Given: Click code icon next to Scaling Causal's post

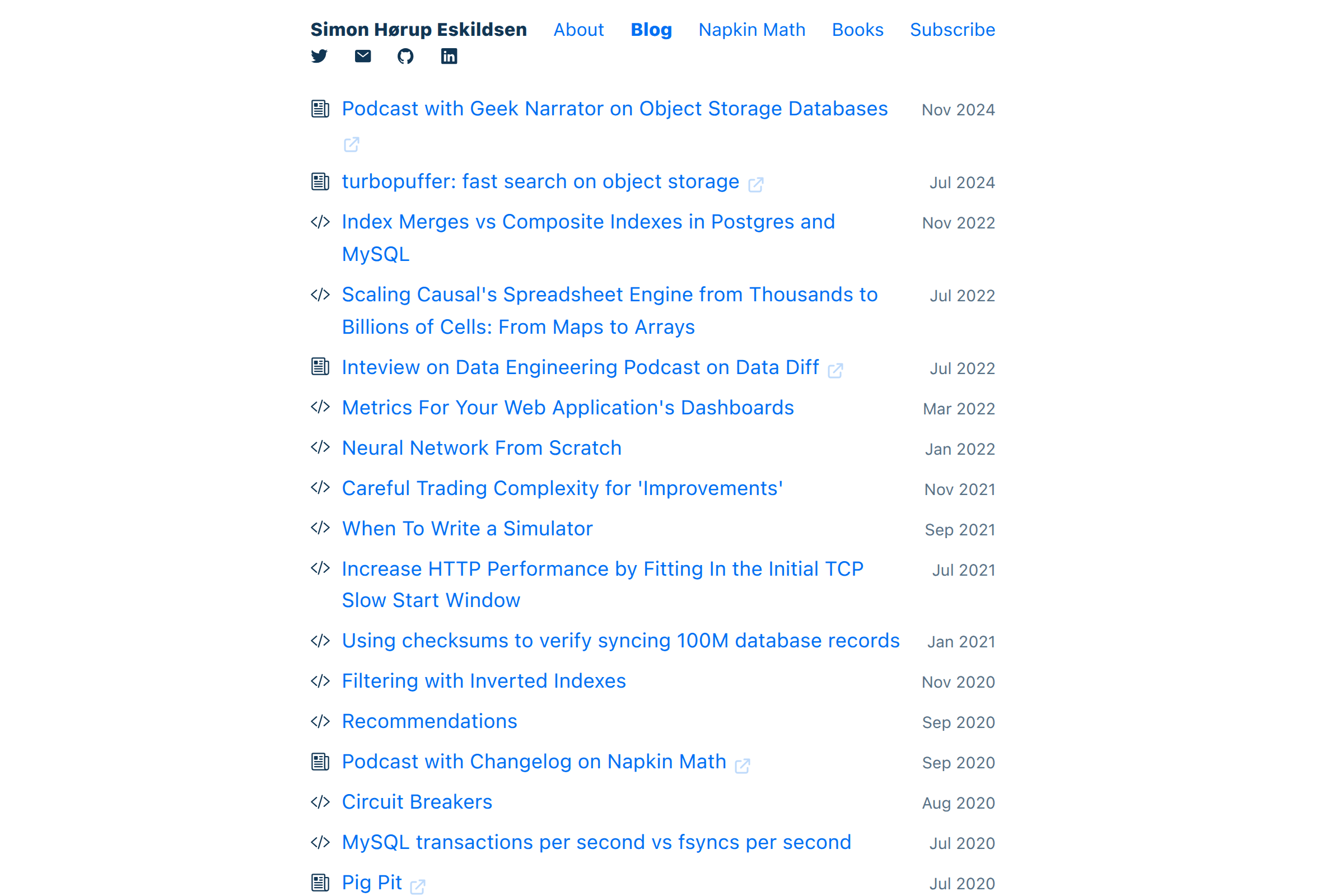Looking at the screenshot, I should (x=320, y=295).
